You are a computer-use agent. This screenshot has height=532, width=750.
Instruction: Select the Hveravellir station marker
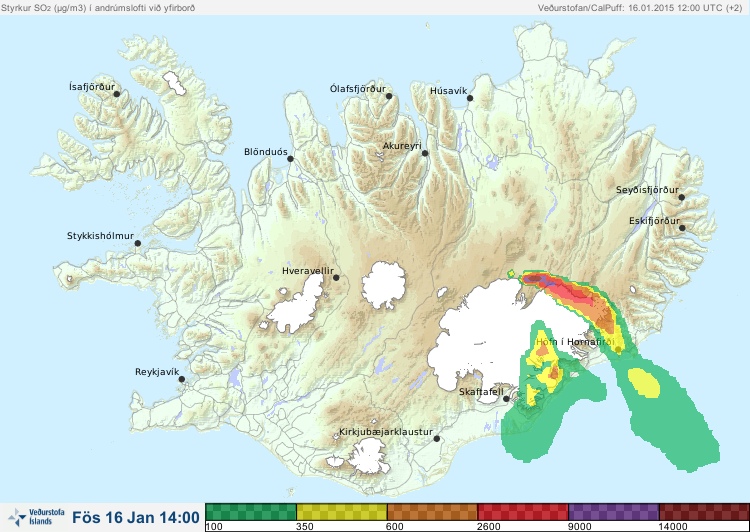pyautogui.click(x=336, y=277)
